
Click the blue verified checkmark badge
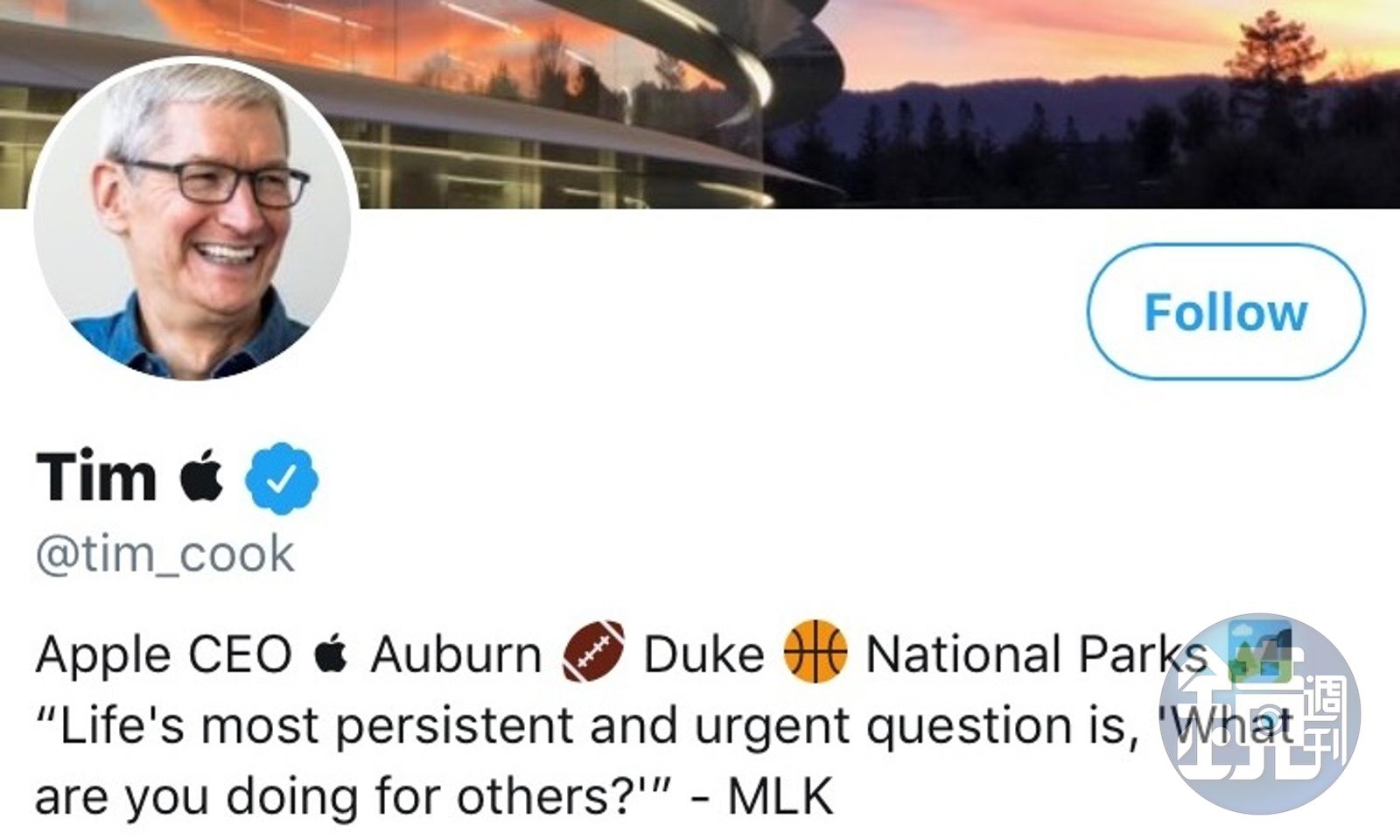click(x=282, y=478)
